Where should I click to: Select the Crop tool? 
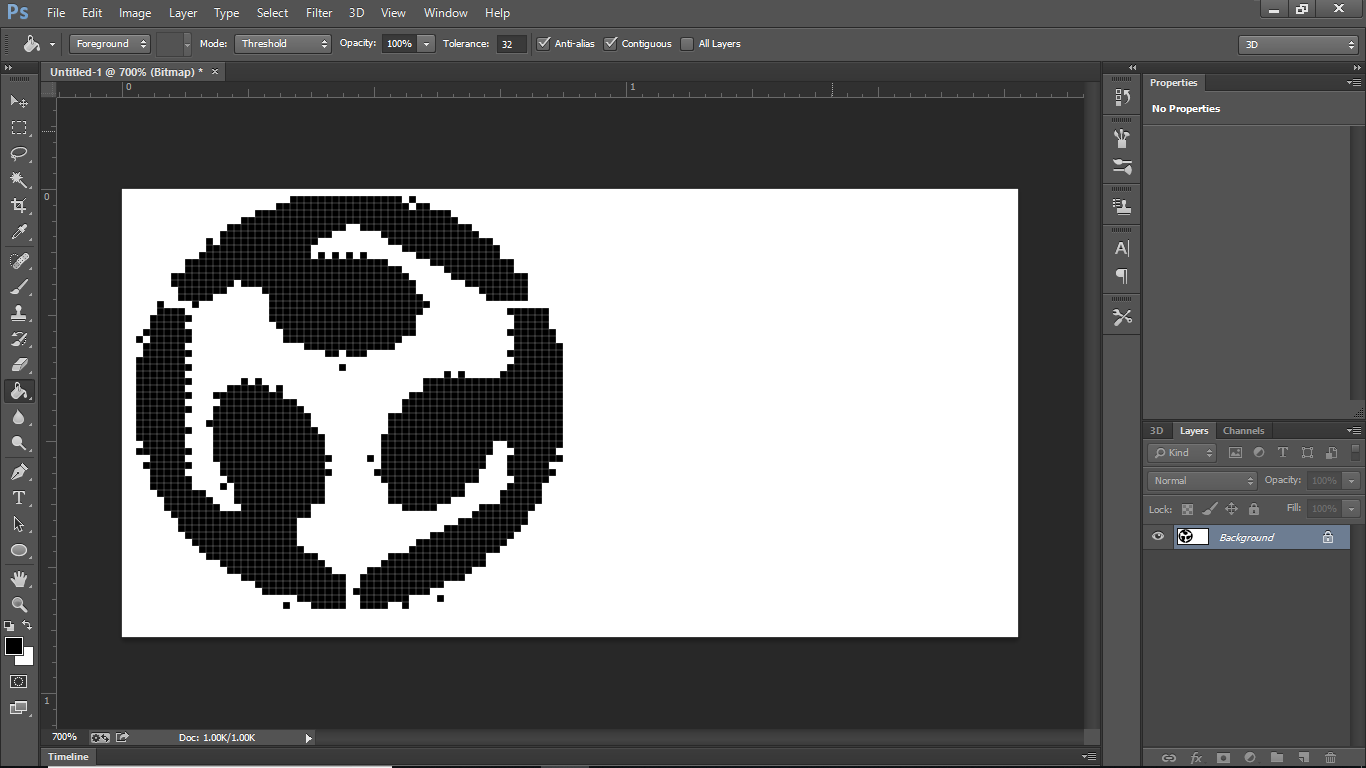[19, 205]
